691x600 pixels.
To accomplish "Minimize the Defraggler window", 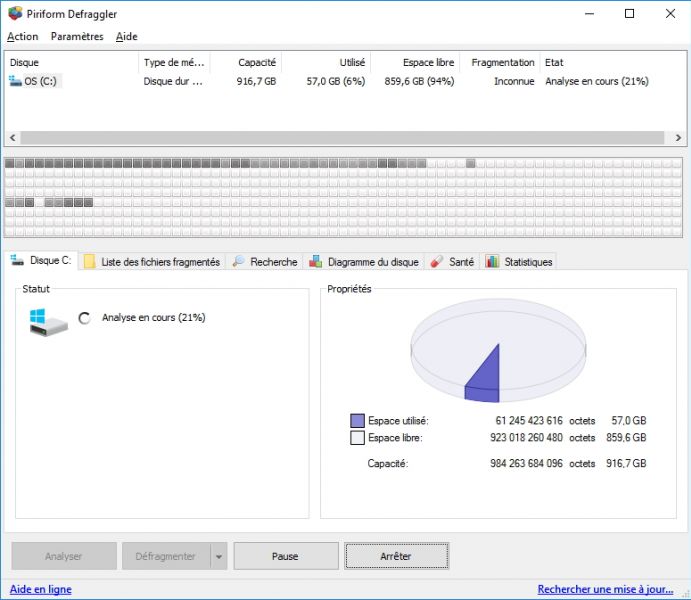I will [589, 14].
